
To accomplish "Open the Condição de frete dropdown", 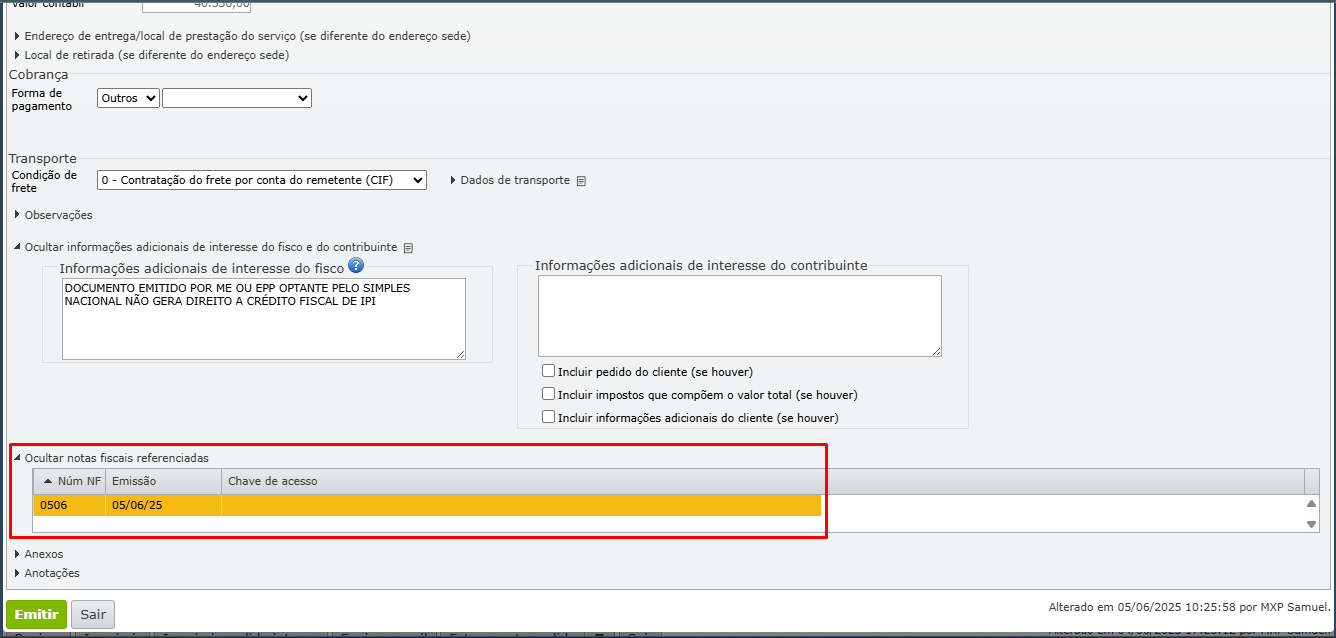I will (x=262, y=180).
